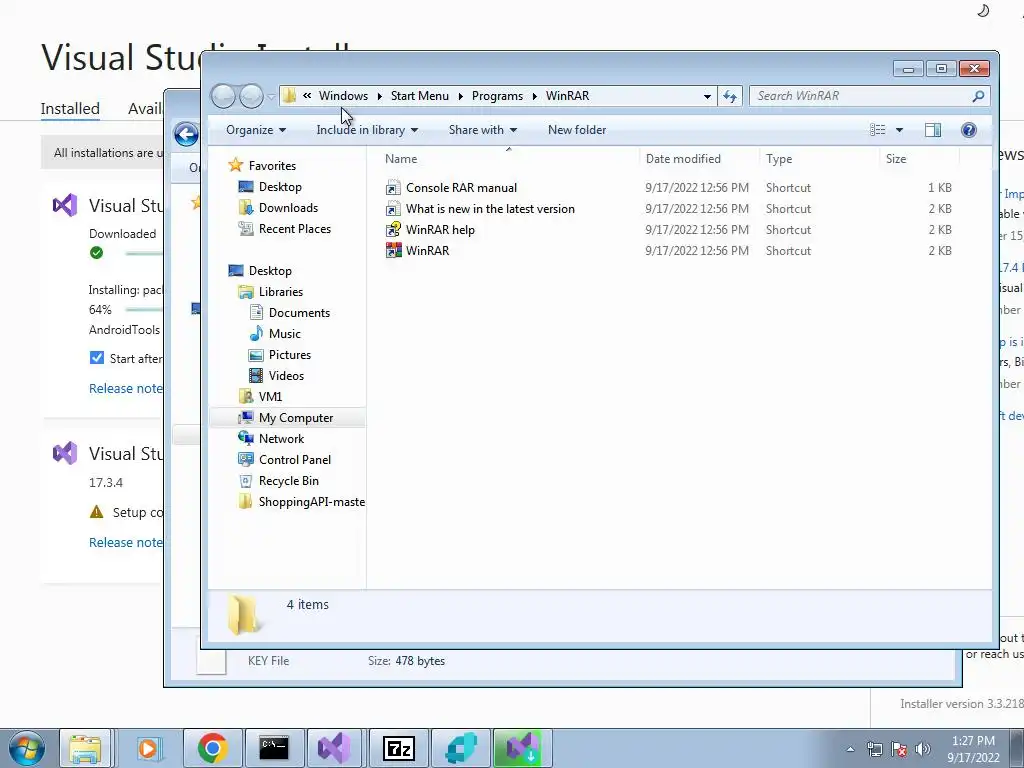This screenshot has width=1024, height=768.
Task: Open the Music library
Action: point(285,334)
